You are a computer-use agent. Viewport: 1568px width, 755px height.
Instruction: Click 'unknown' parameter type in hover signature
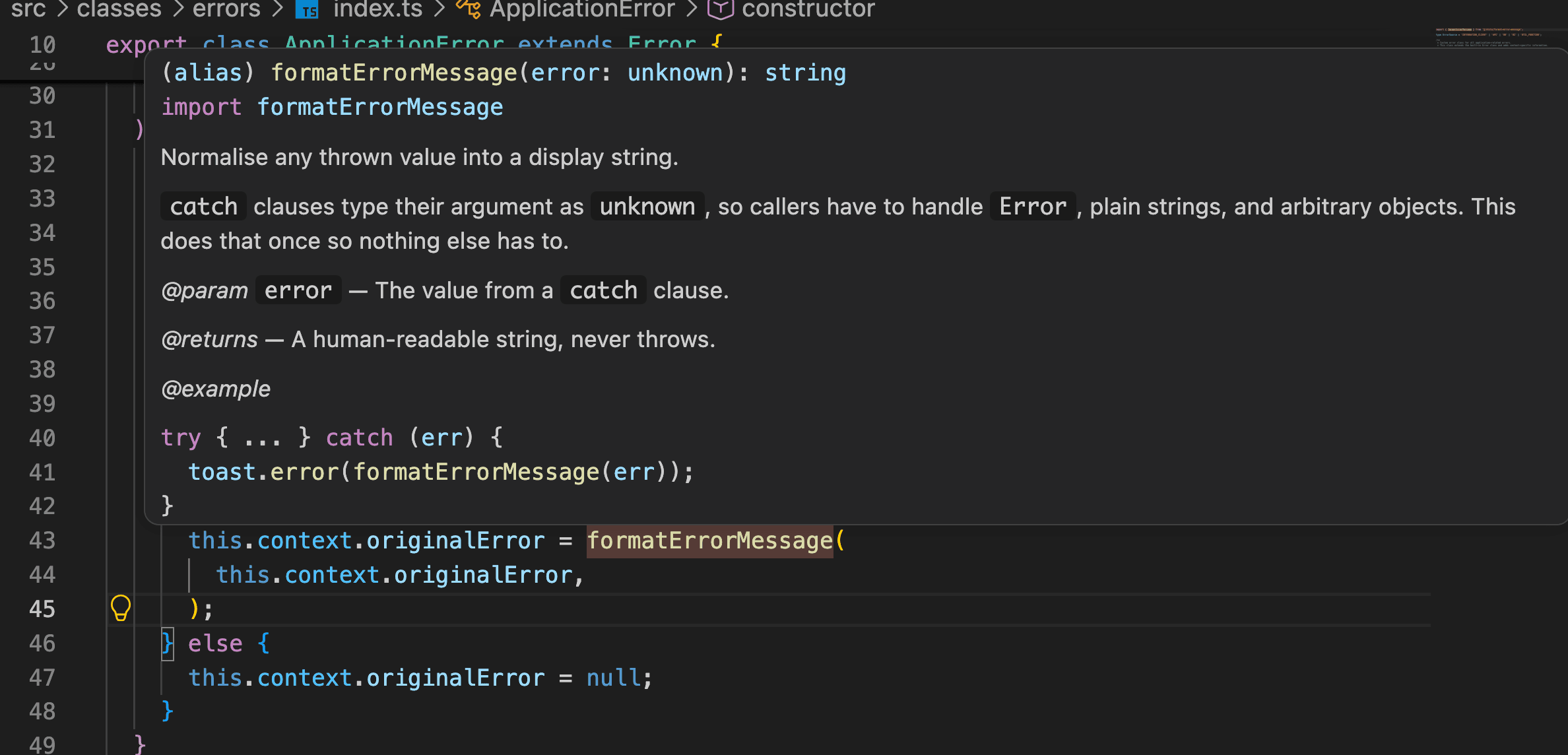click(675, 73)
